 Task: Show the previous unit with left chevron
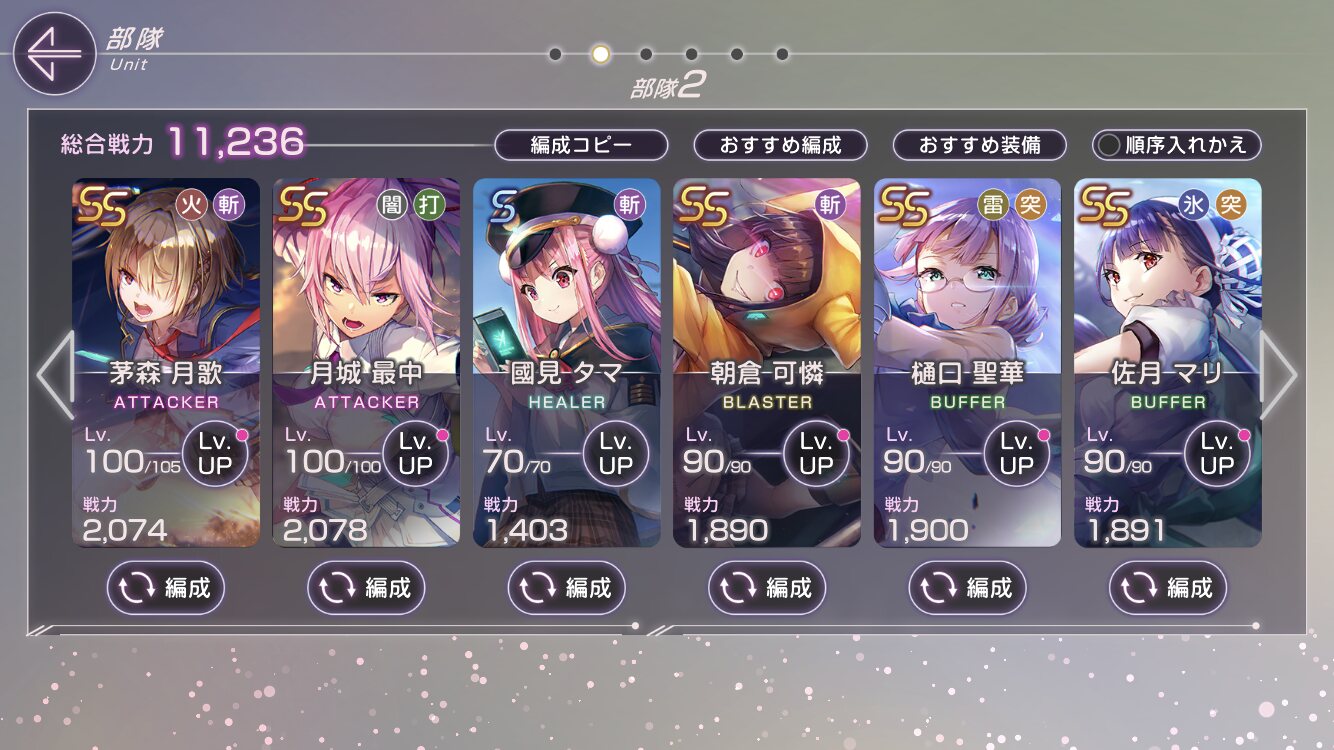55,375
